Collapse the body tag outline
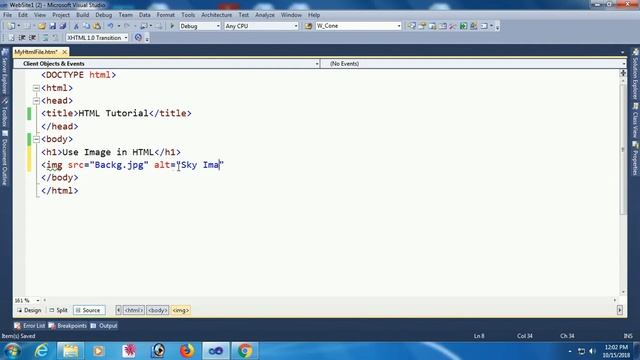 [x=36, y=139]
